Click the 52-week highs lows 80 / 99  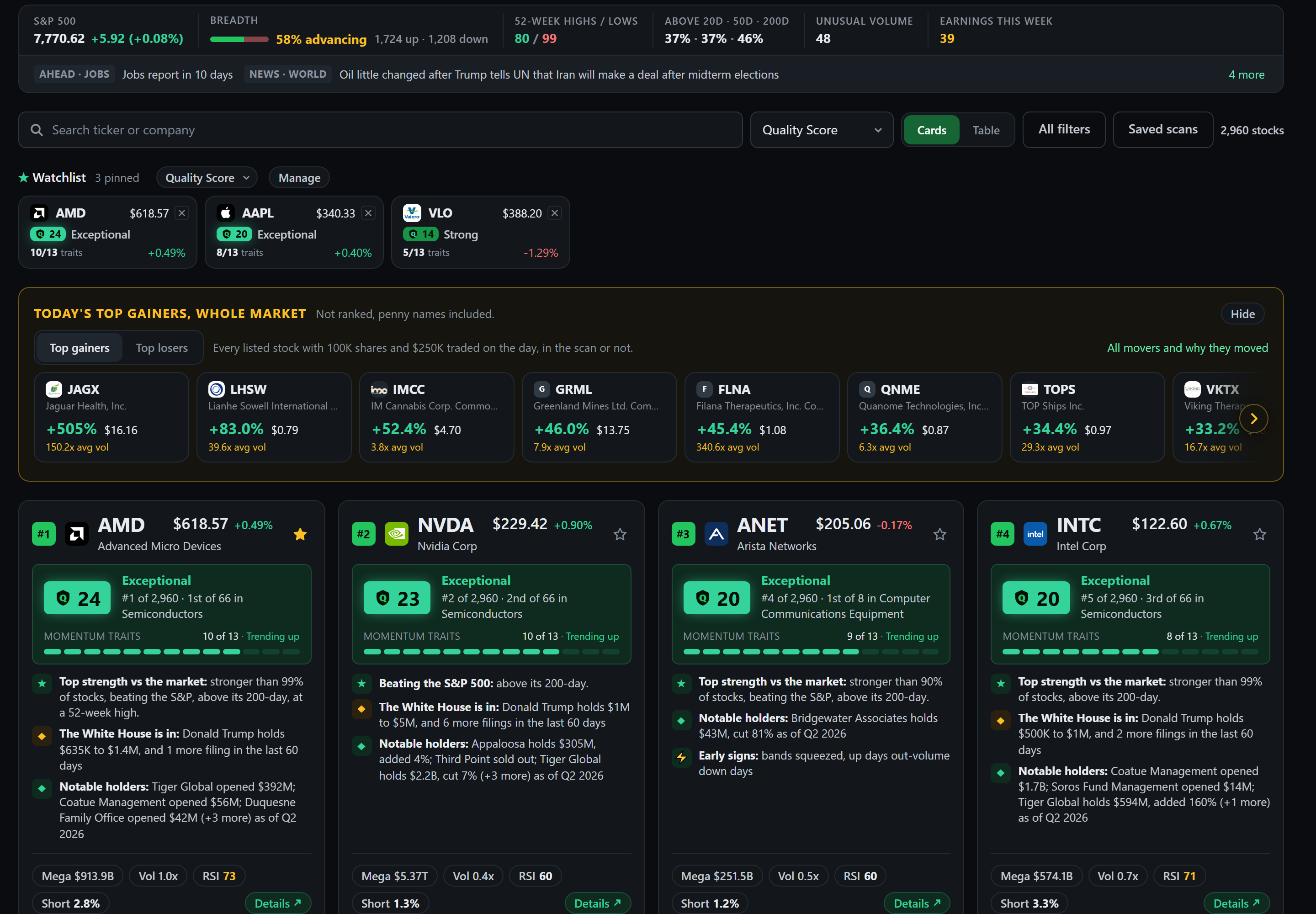pos(535,38)
